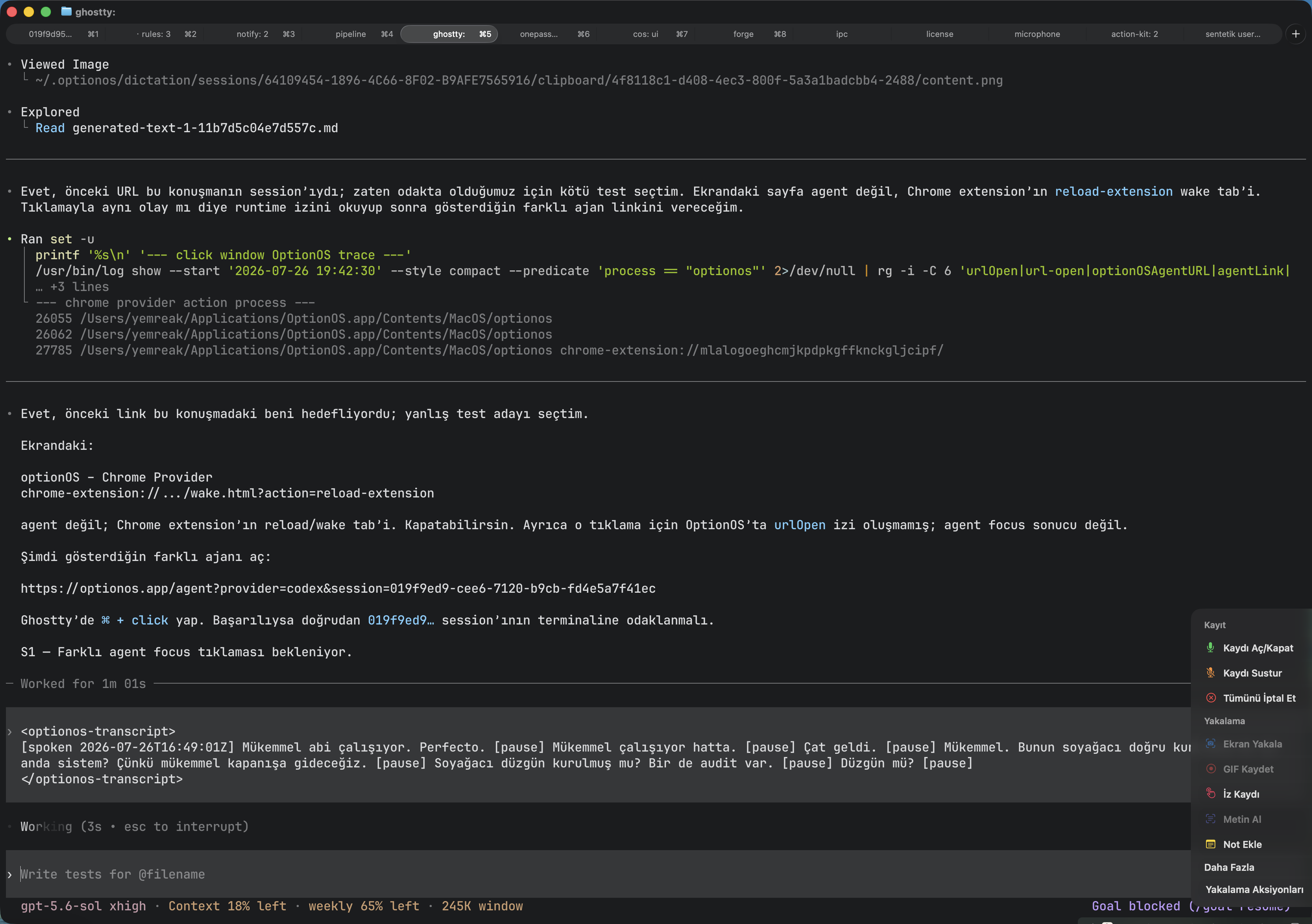Image resolution: width=1312 pixels, height=924 pixels.
Task: Click the Not Ekle note icon
Action: pos(1210,844)
